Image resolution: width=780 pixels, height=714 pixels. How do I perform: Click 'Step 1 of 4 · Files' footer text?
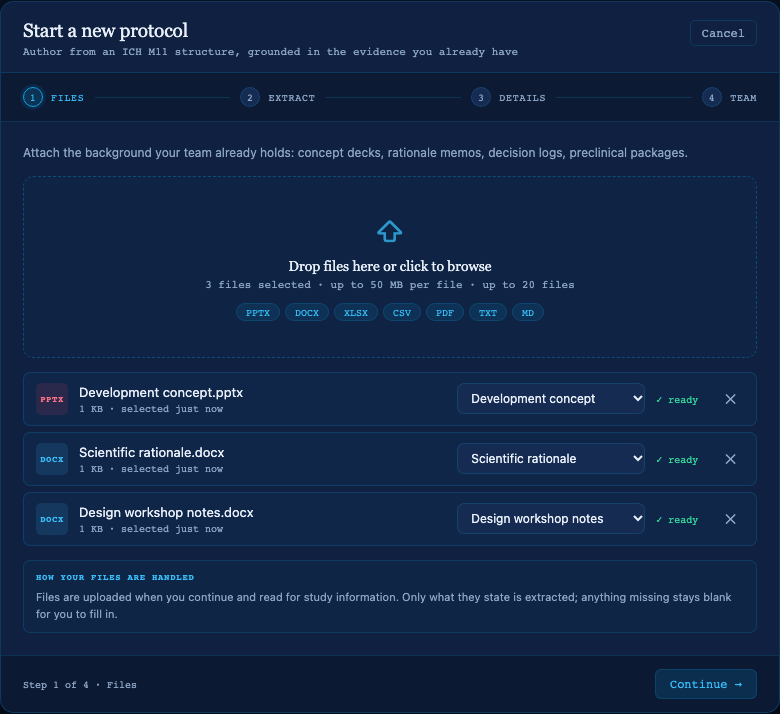coord(80,685)
